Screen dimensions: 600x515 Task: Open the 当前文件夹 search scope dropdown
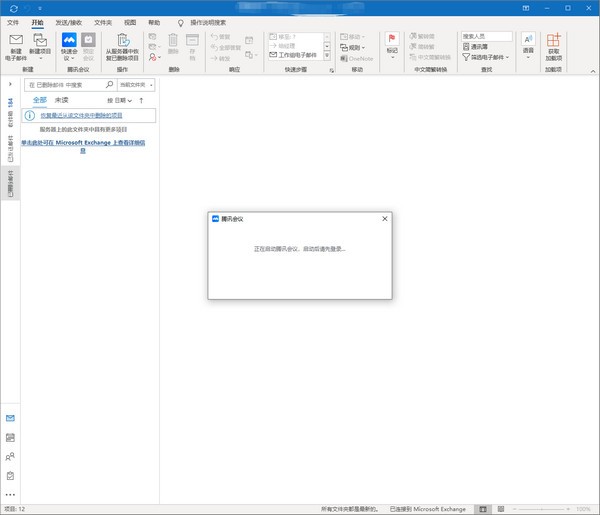[x=138, y=85]
